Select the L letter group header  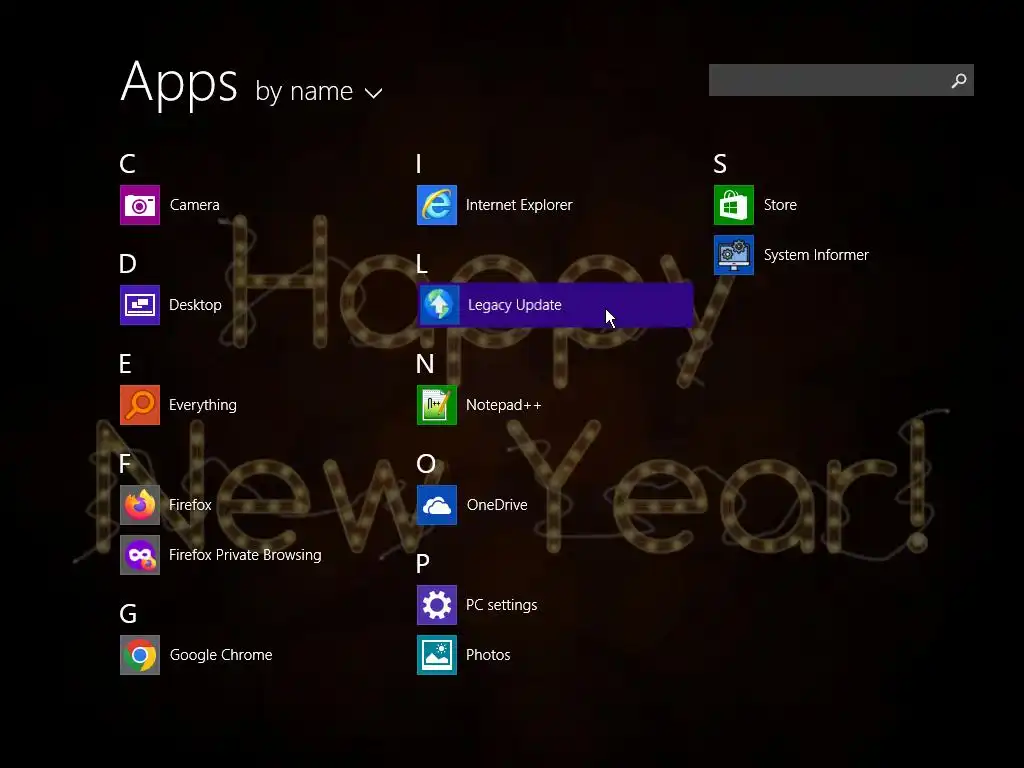(422, 264)
